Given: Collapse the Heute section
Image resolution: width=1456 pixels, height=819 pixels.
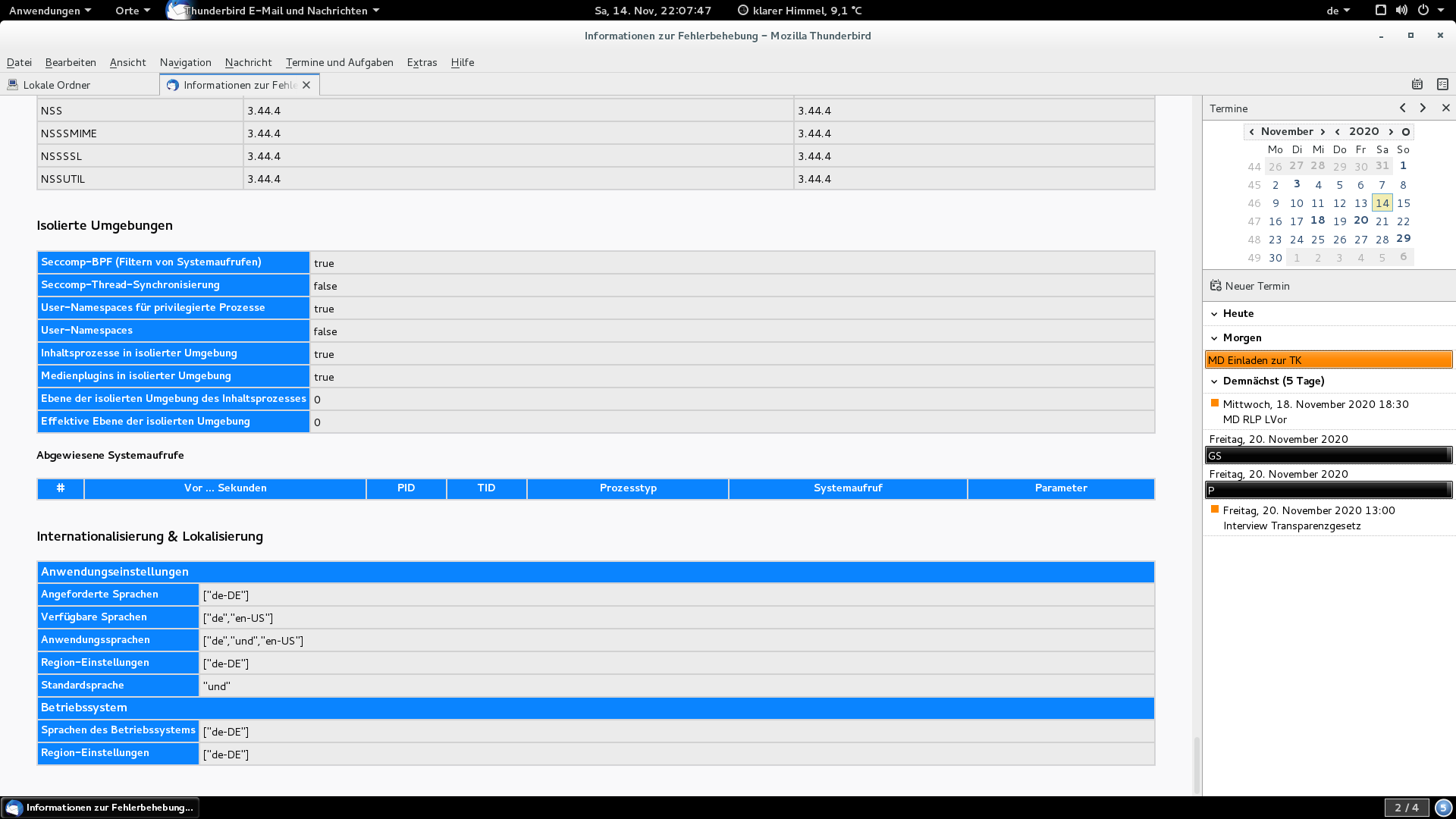Looking at the screenshot, I should tap(1214, 313).
